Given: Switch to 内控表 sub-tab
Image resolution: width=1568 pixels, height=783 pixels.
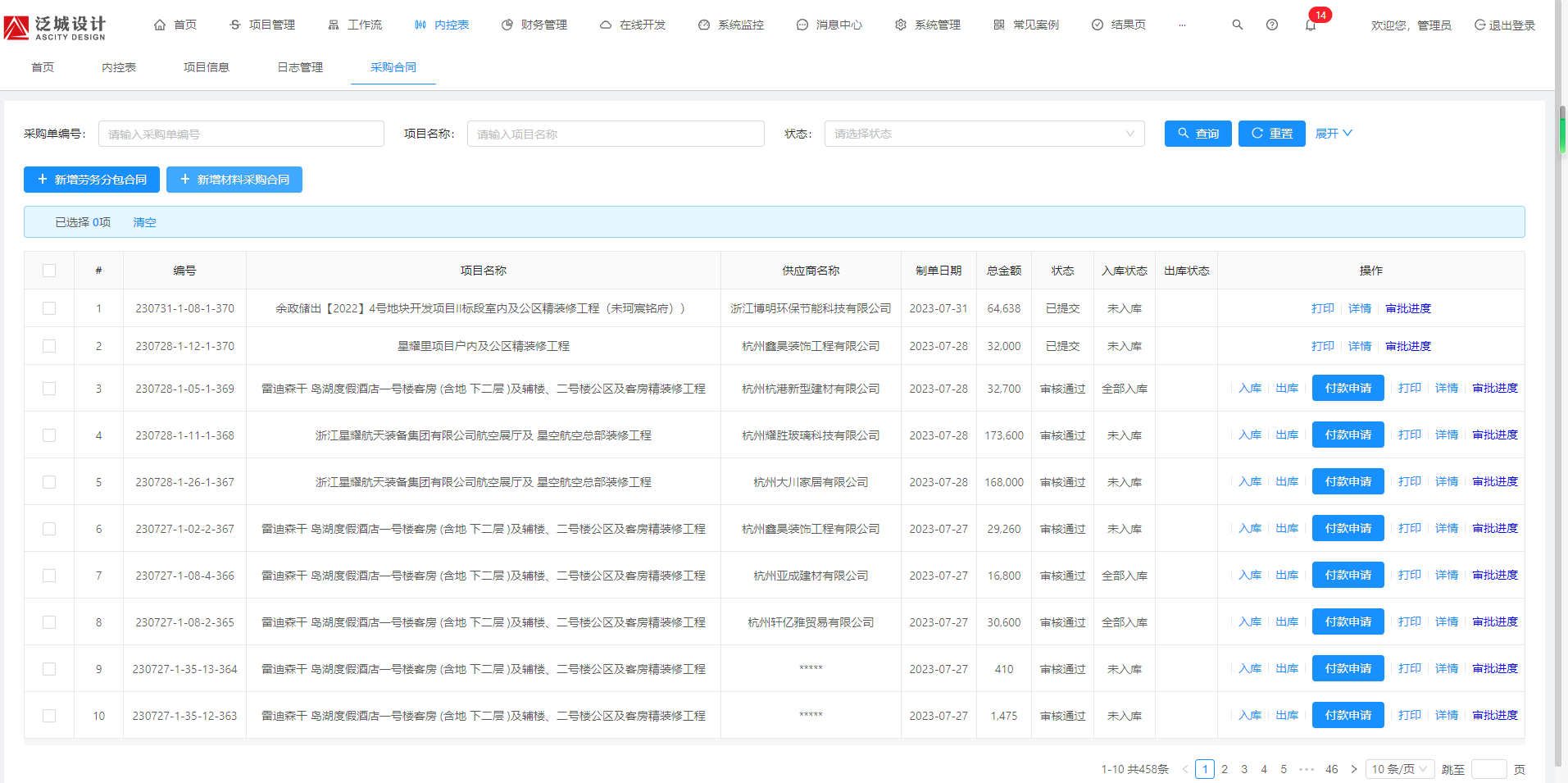Looking at the screenshot, I should pos(119,67).
